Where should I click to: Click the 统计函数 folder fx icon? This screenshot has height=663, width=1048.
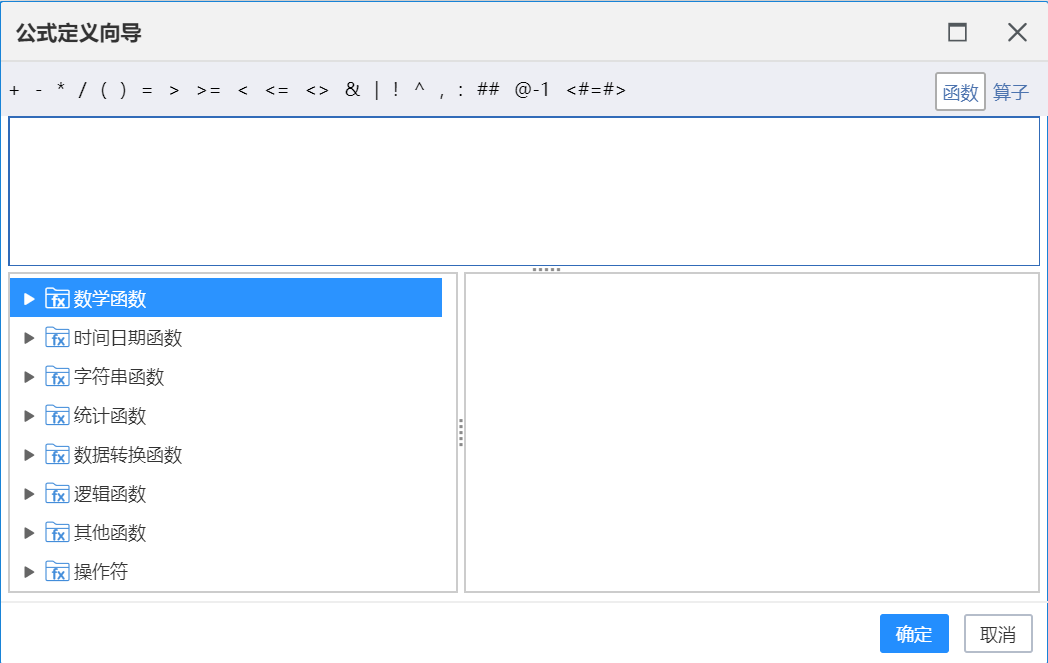click(x=57, y=416)
